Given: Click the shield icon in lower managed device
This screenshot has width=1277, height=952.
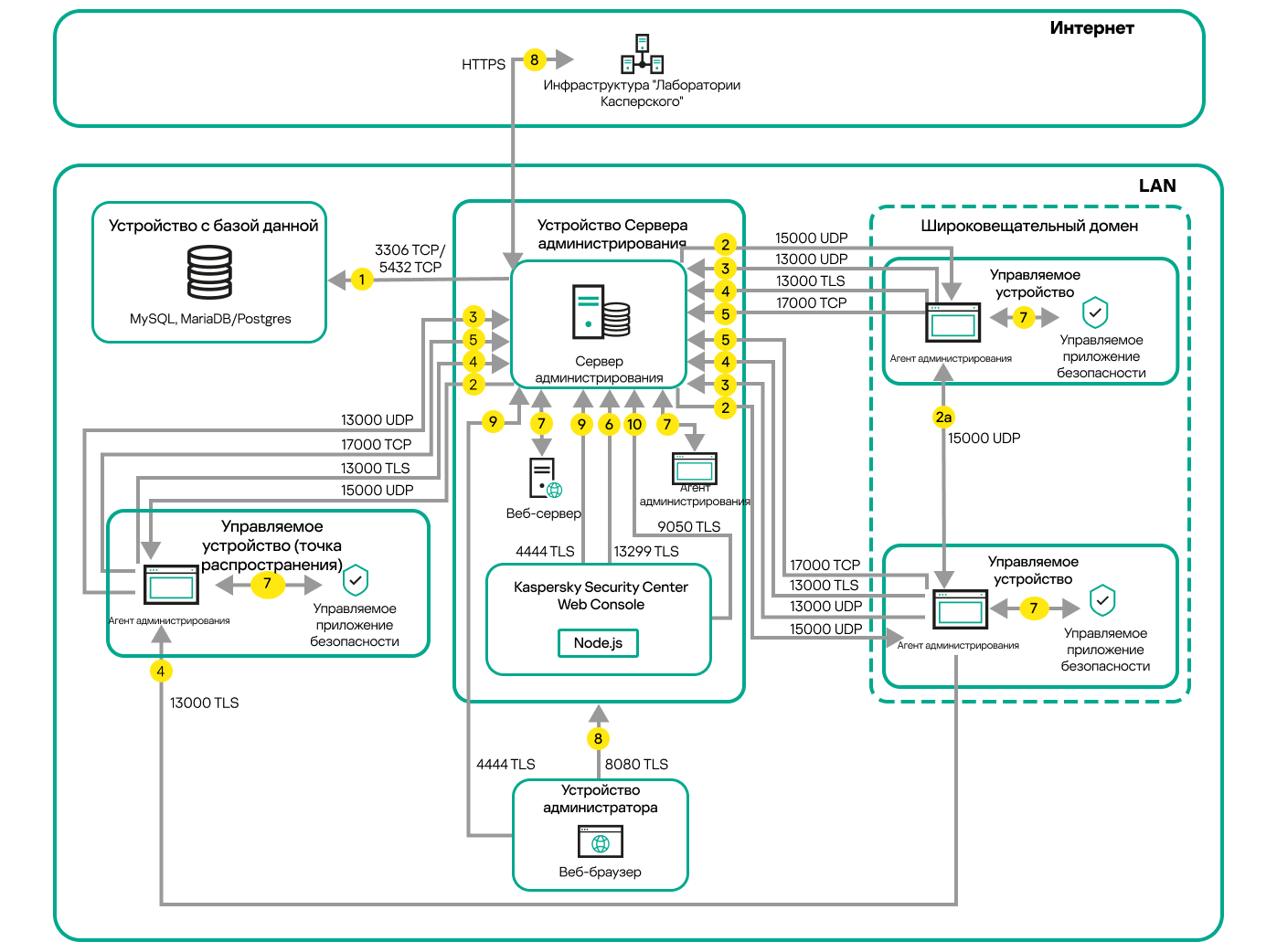Looking at the screenshot, I should pyautogui.click(x=1102, y=600).
